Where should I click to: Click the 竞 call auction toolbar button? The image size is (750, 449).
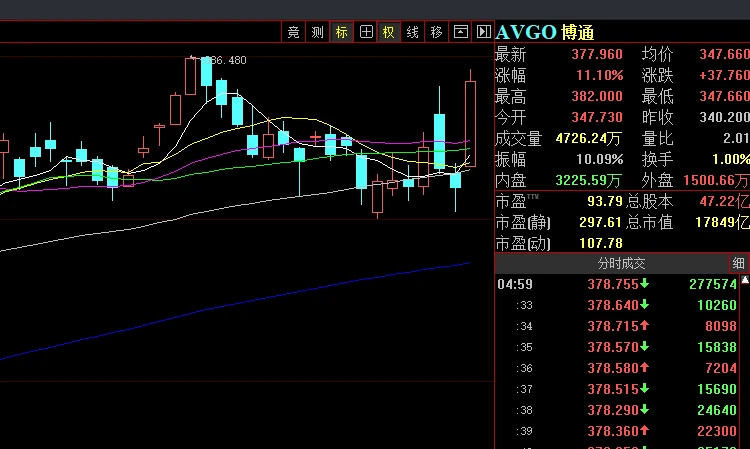tap(293, 32)
